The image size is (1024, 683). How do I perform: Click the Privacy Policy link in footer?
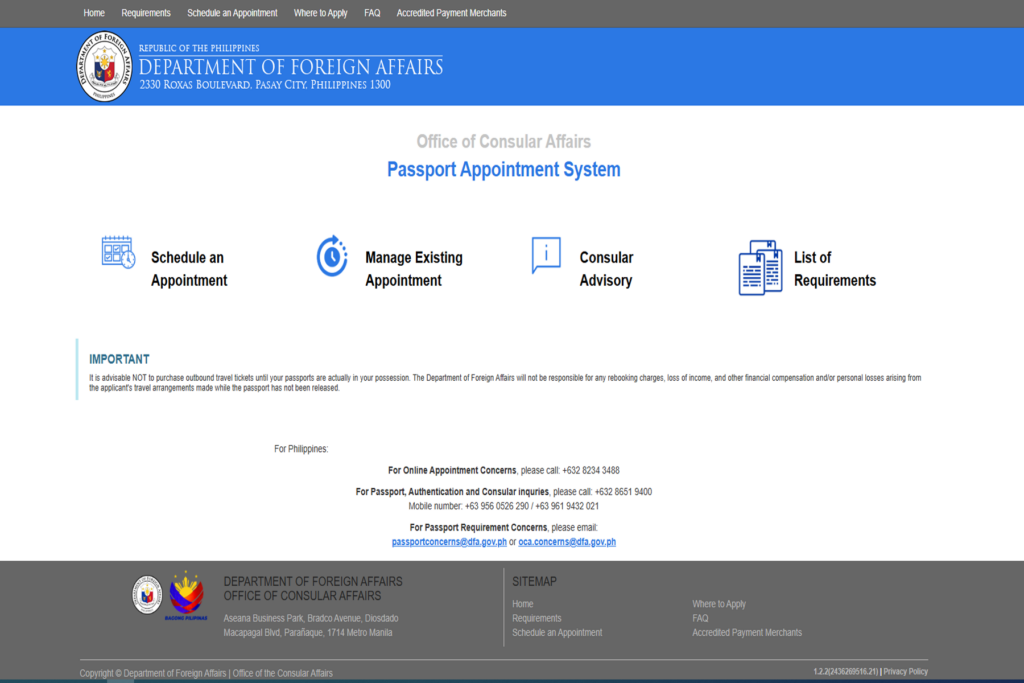(x=905, y=671)
